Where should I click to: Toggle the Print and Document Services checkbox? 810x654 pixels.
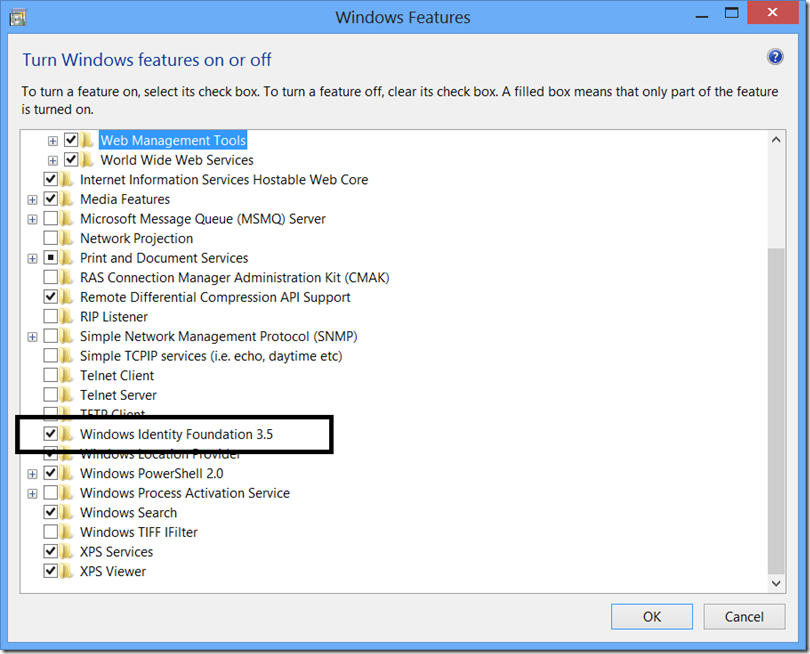51,258
